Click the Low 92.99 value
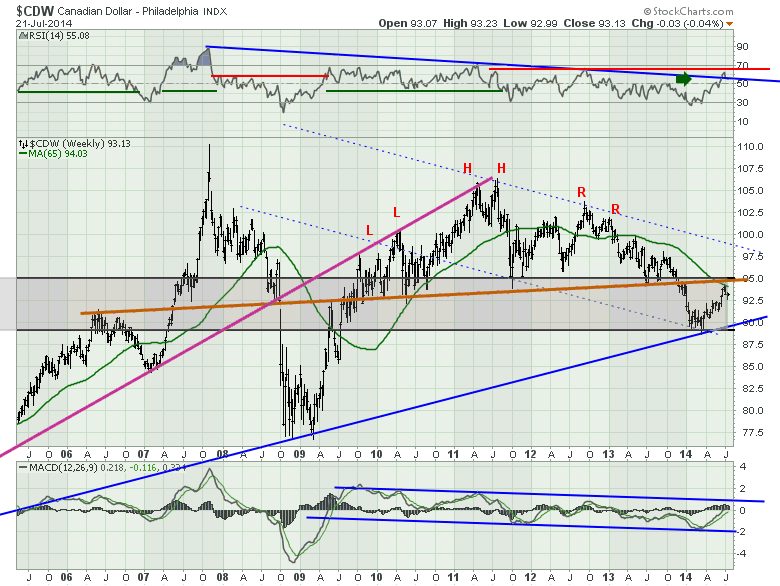The height and width of the screenshot is (586, 780). click(530, 23)
